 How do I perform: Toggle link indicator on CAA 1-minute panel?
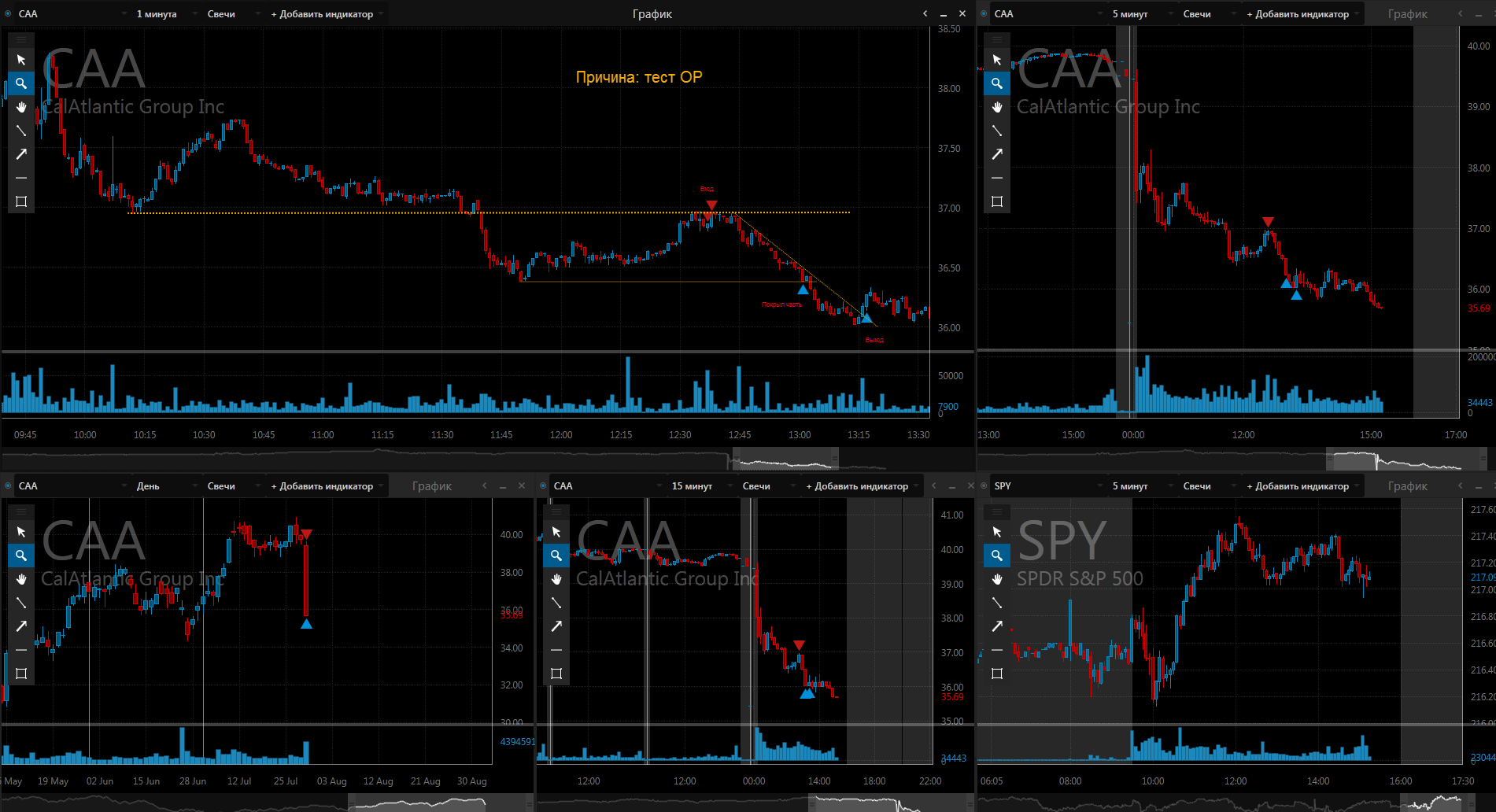(x=8, y=13)
